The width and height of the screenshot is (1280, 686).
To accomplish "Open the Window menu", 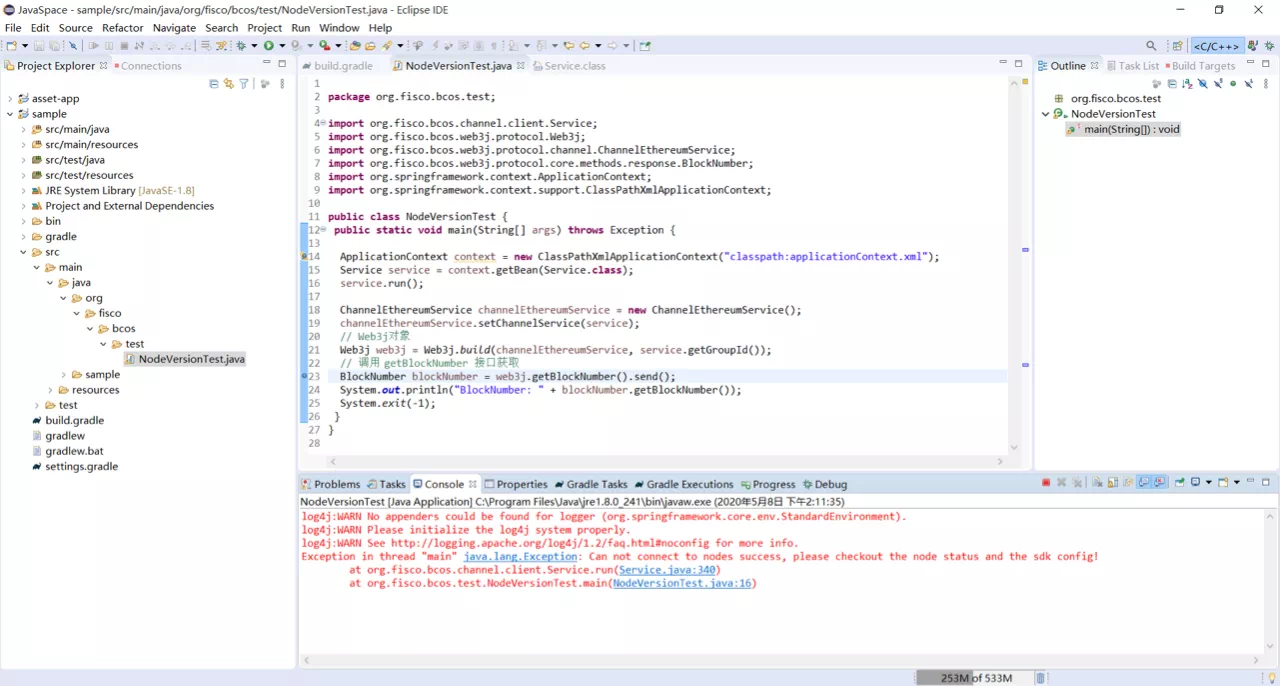I will [x=339, y=28].
